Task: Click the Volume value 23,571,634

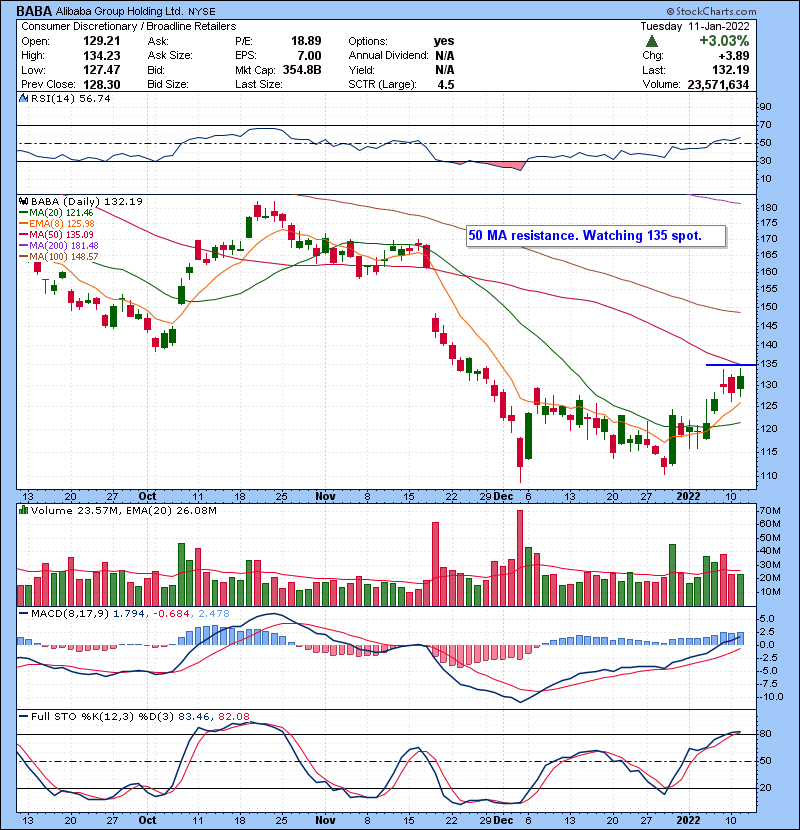Action: coord(718,85)
